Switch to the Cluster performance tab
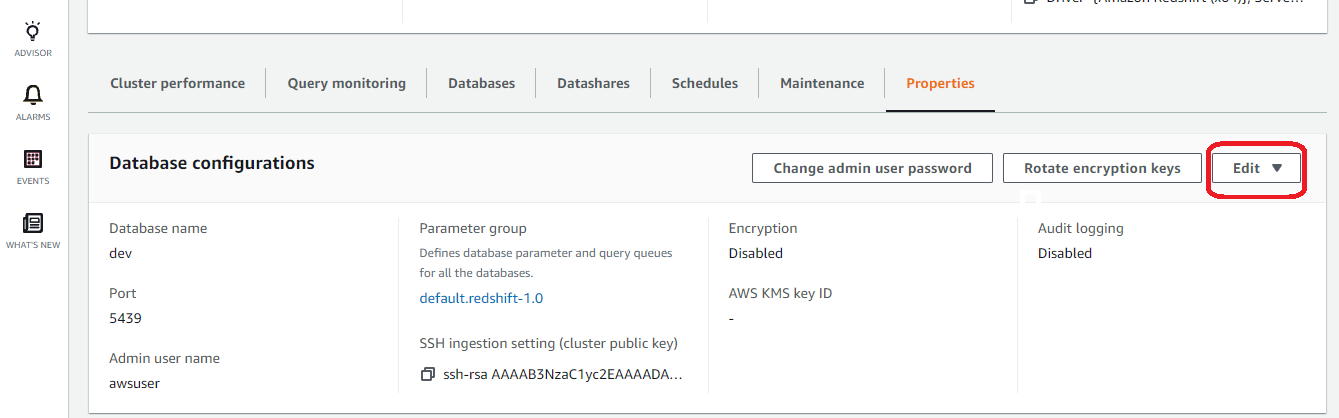The height and width of the screenshot is (418, 1339). pyautogui.click(x=177, y=83)
